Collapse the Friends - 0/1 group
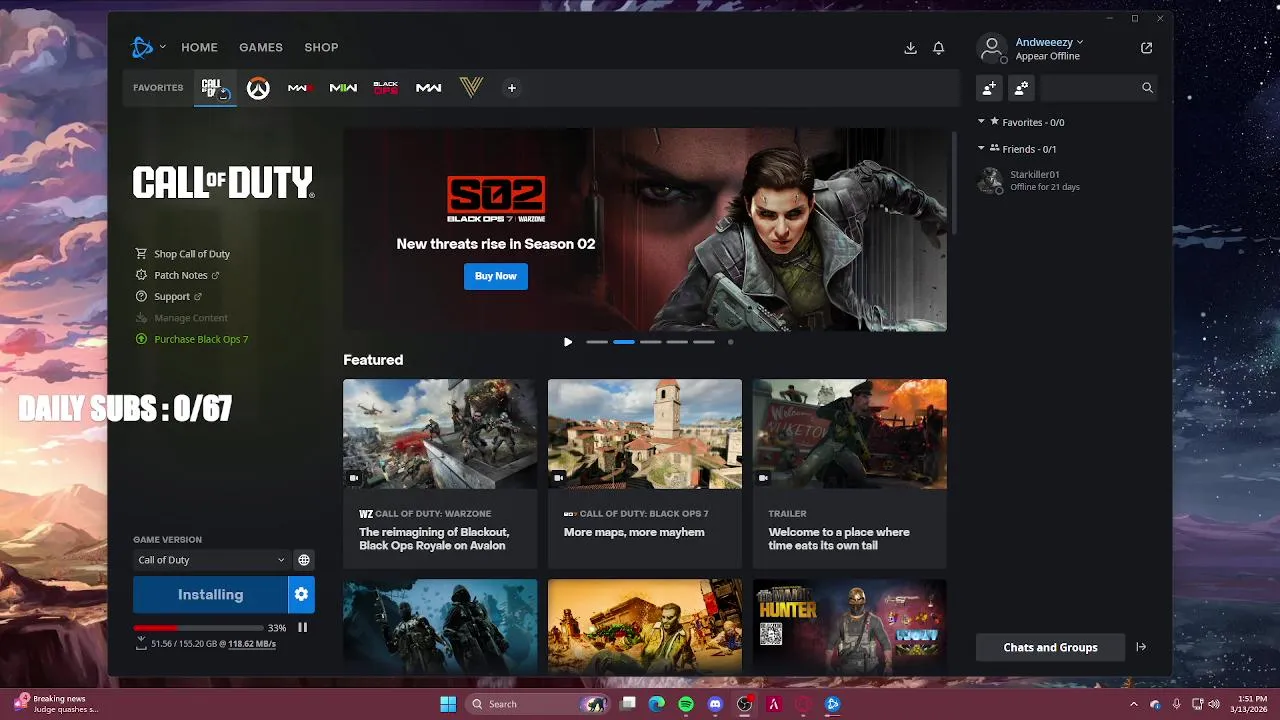 [x=981, y=149]
